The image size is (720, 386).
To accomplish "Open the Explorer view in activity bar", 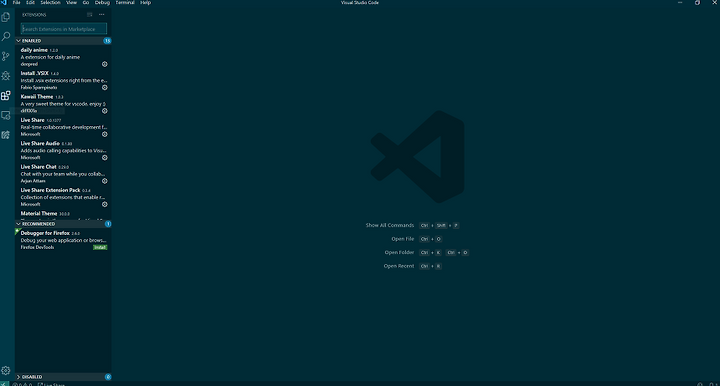I will point(6,17).
